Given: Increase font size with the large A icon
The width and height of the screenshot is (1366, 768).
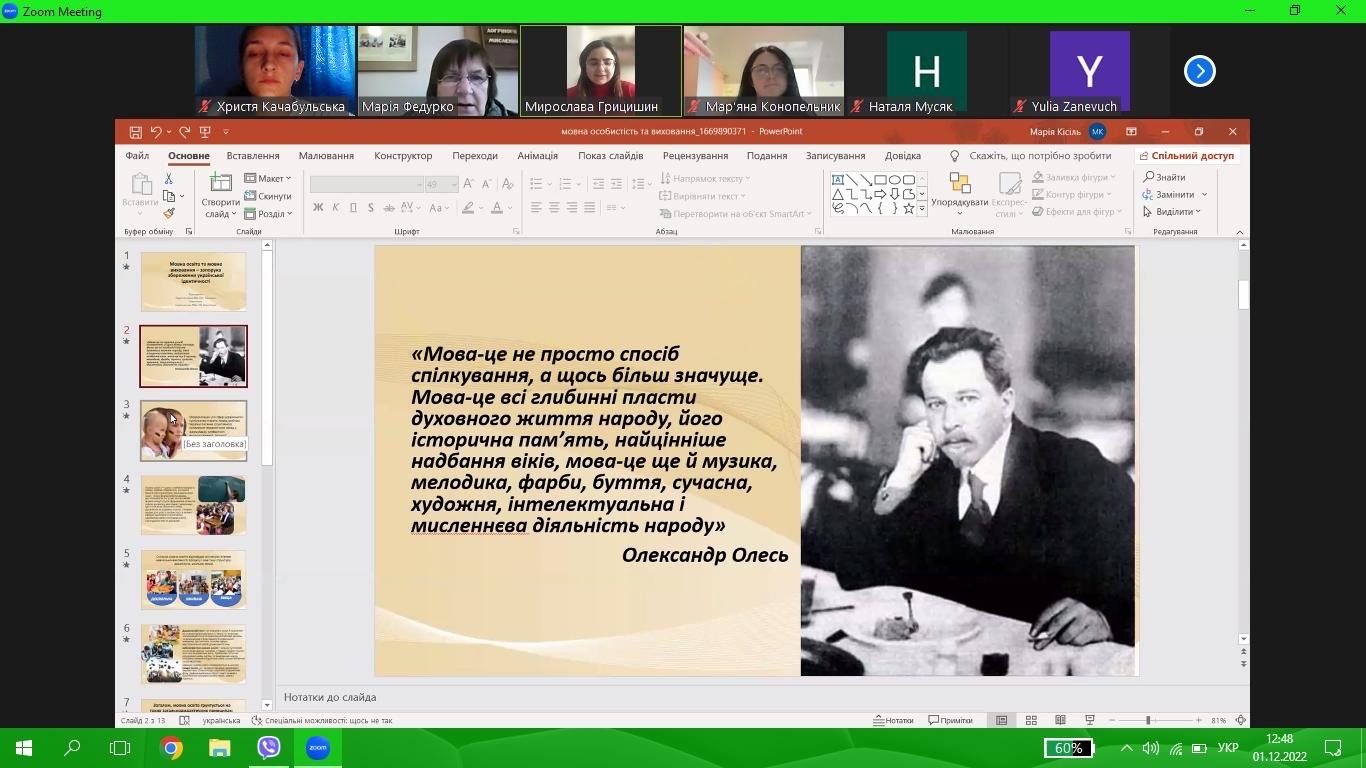Looking at the screenshot, I should click(x=468, y=184).
